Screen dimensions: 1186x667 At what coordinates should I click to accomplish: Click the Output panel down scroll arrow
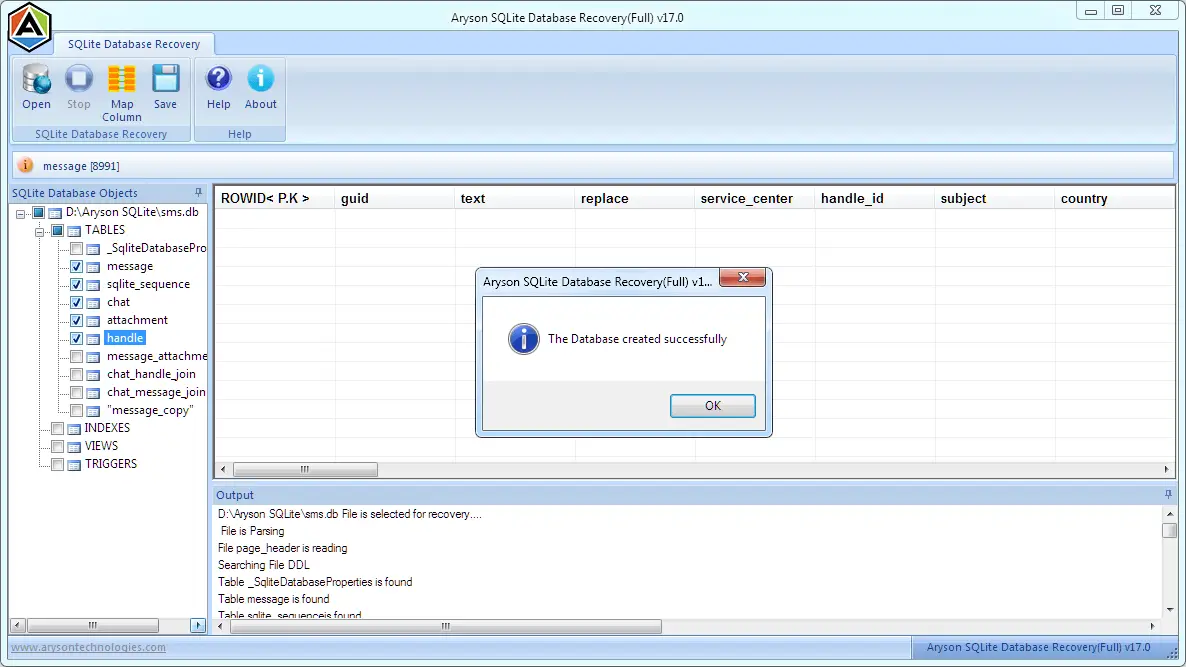tap(1169, 610)
